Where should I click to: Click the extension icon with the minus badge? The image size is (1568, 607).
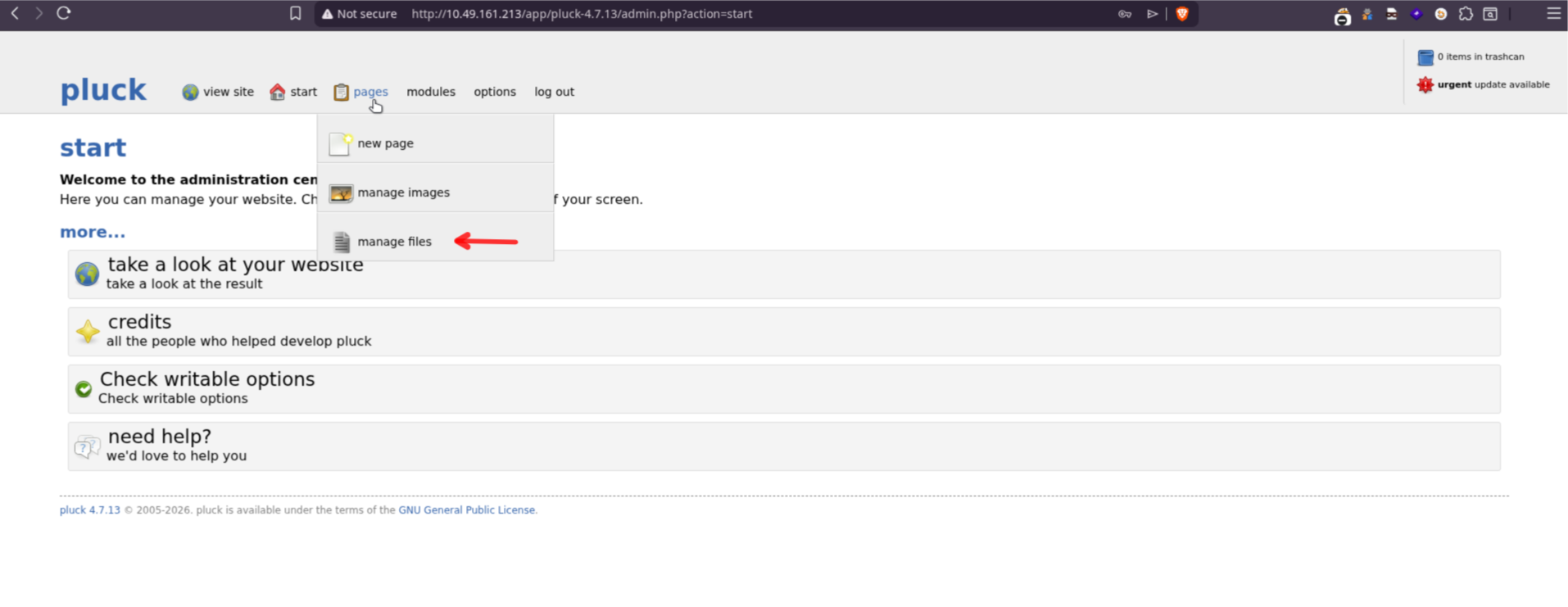pos(1342,16)
